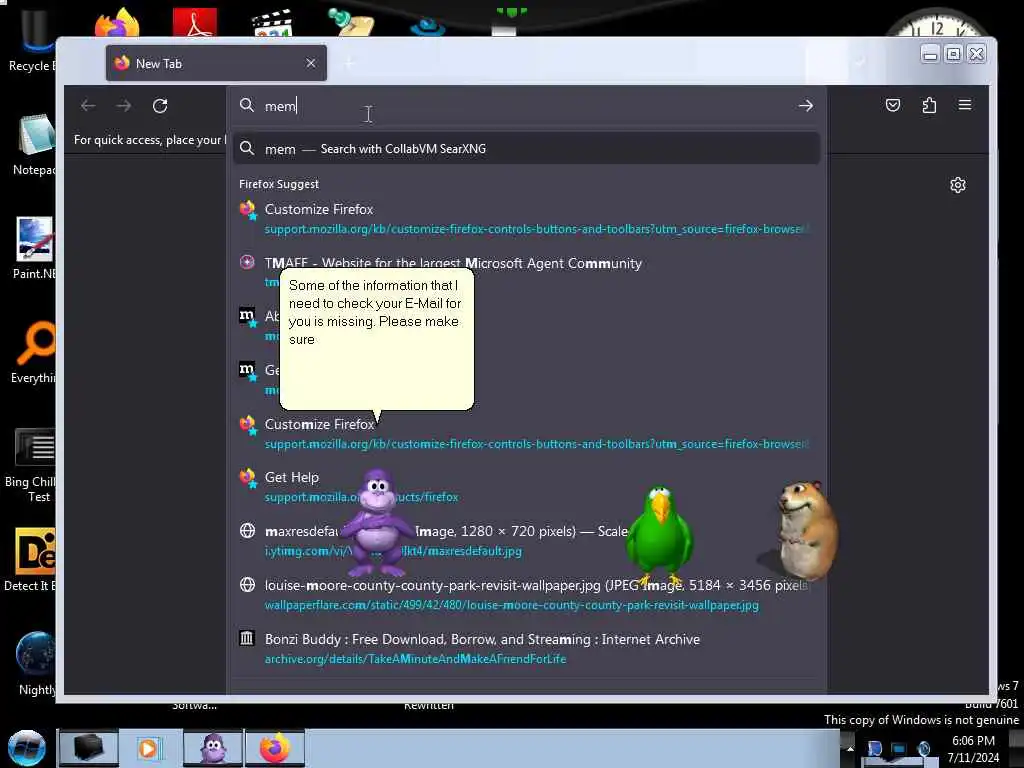Open the new tab page settings gear
The width and height of the screenshot is (1024, 768).
pyautogui.click(x=957, y=185)
